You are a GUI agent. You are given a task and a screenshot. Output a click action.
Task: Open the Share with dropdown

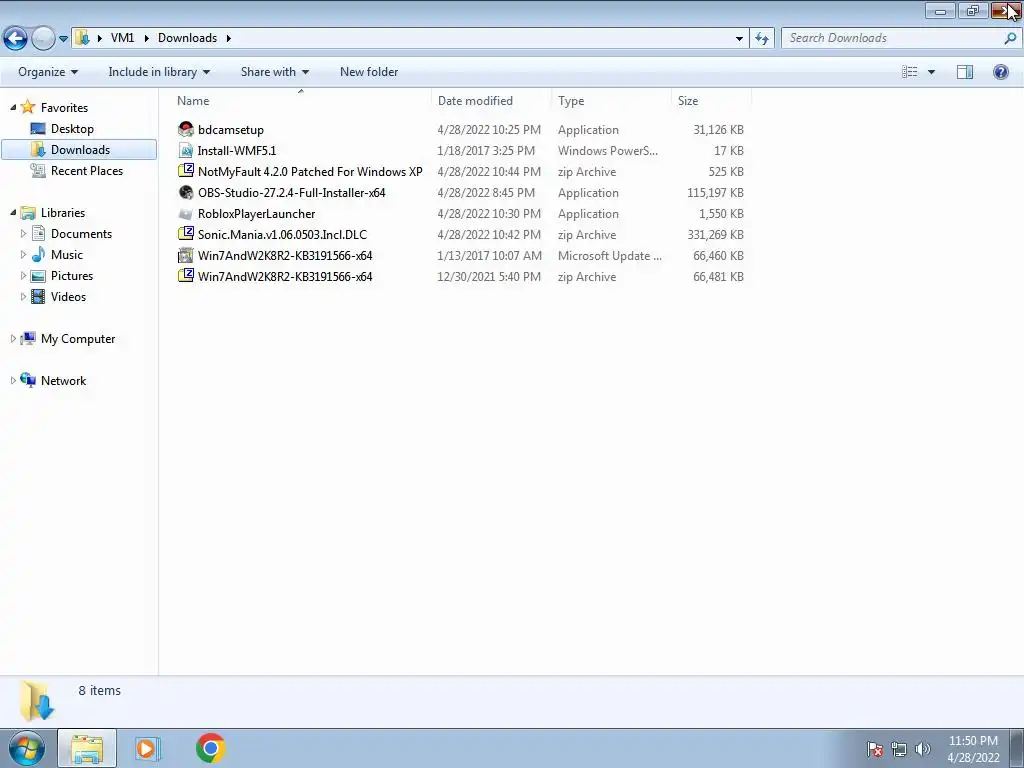[274, 72]
